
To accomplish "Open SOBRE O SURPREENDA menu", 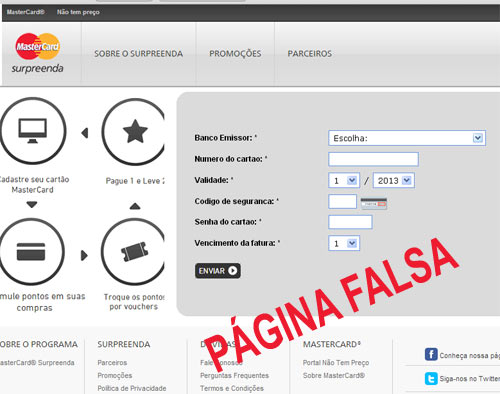I will coord(138,54).
